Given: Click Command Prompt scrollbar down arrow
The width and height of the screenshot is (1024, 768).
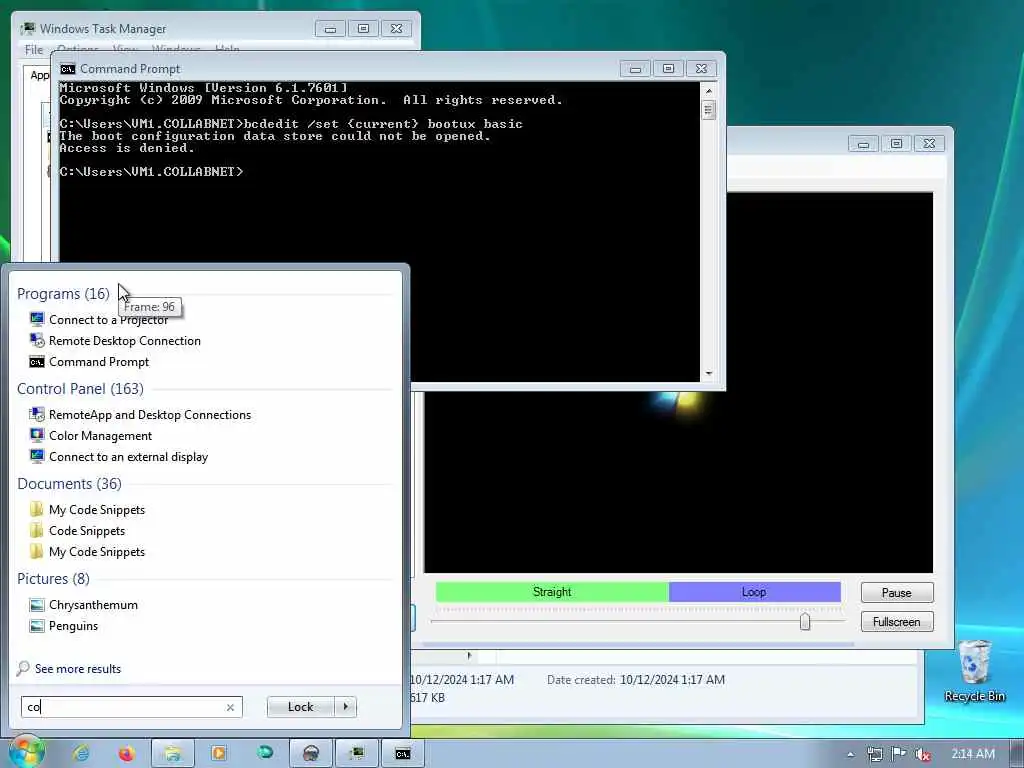Looking at the screenshot, I should pos(709,374).
